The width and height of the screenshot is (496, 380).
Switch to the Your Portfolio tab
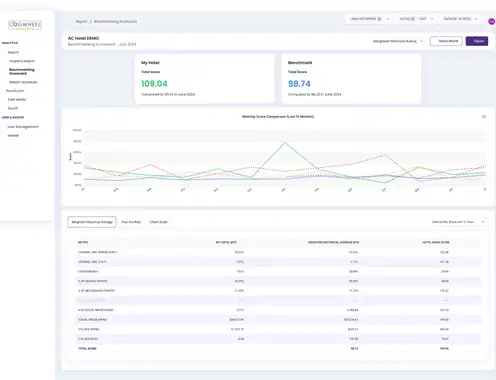[131, 222]
